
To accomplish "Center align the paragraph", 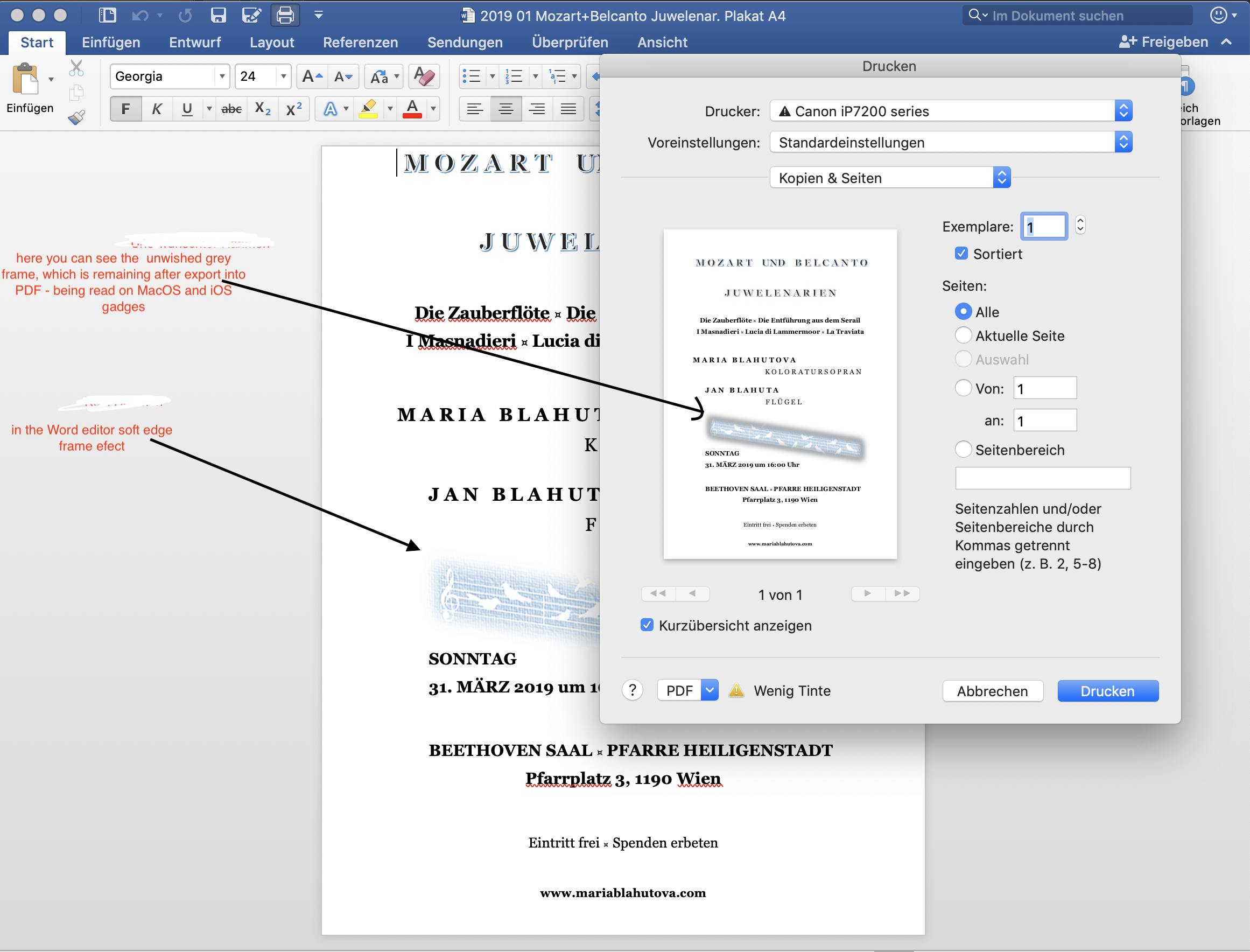I will (x=505, y=108).
